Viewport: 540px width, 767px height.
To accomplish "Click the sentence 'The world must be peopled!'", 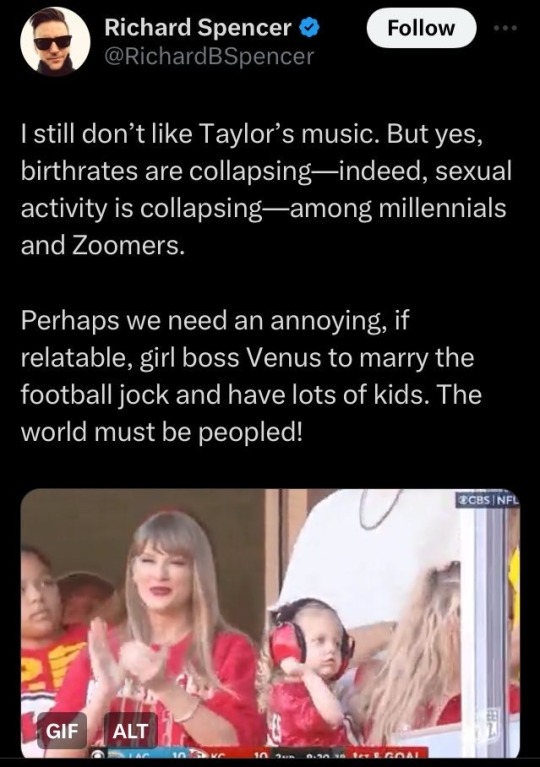I will 251,413.
